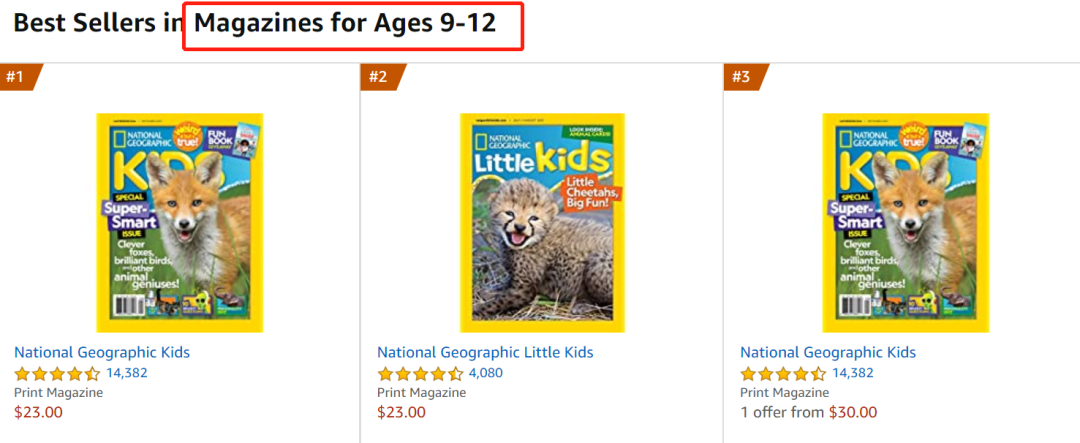1080x443 pixels.
Task: Open the #1 National Geographic Kids title link
Action: click(102, 352)
